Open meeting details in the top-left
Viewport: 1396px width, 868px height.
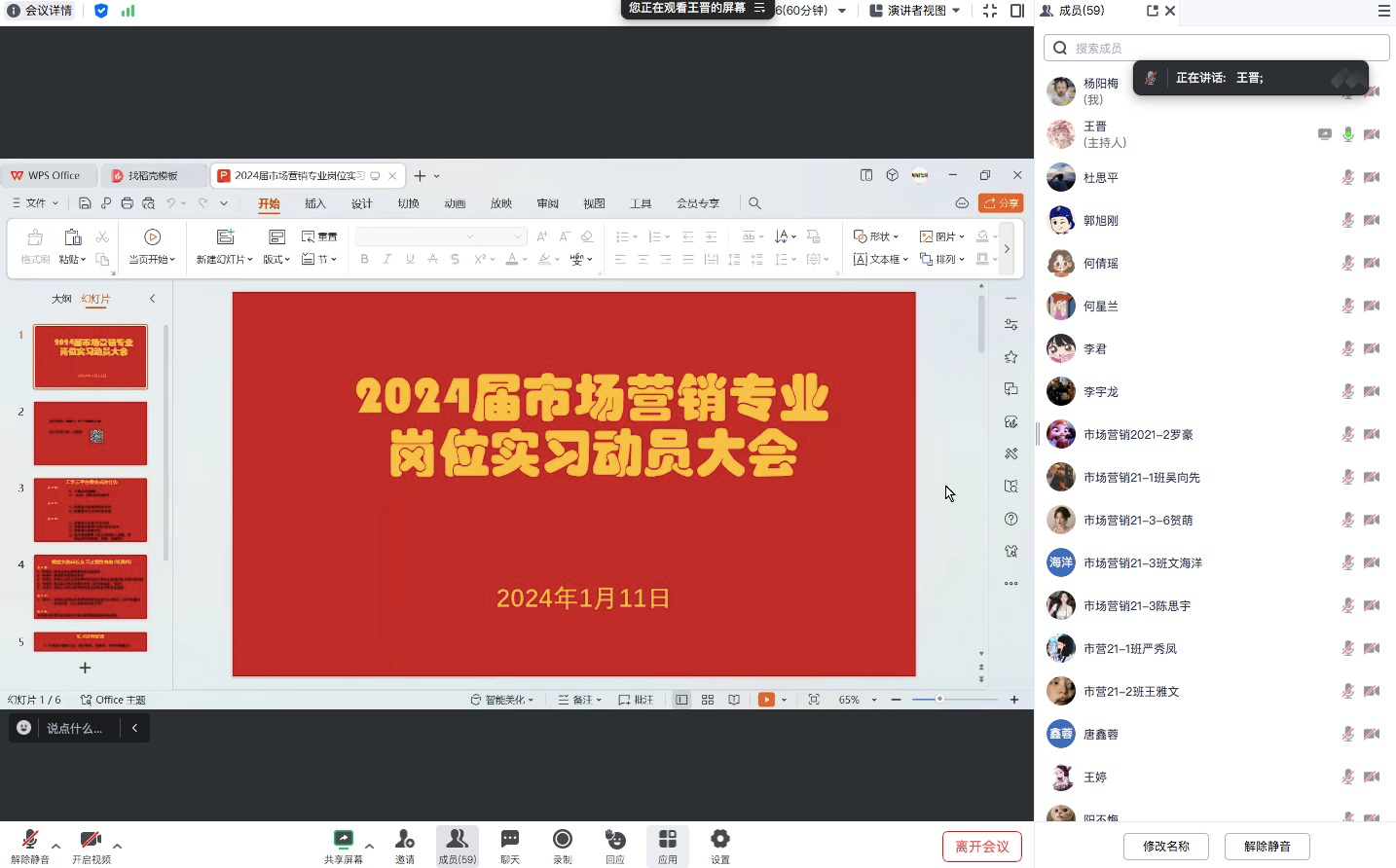pyautogui.click(x=41, y=11)
